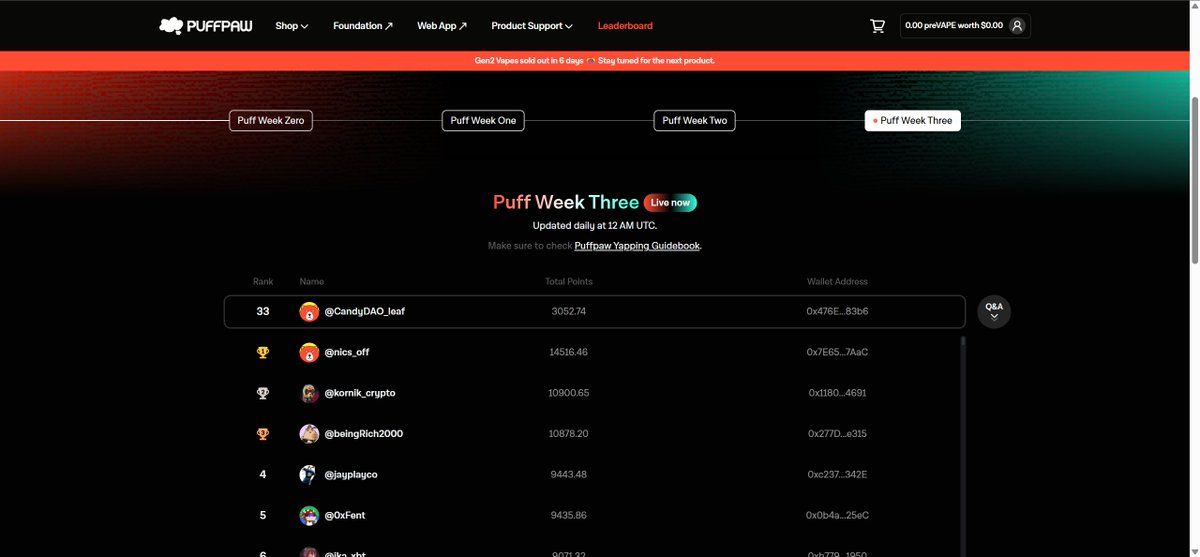Screen dimensions: 1200x557
Task: Click @CandyDAO_leaf avatar
Action: 309,311
